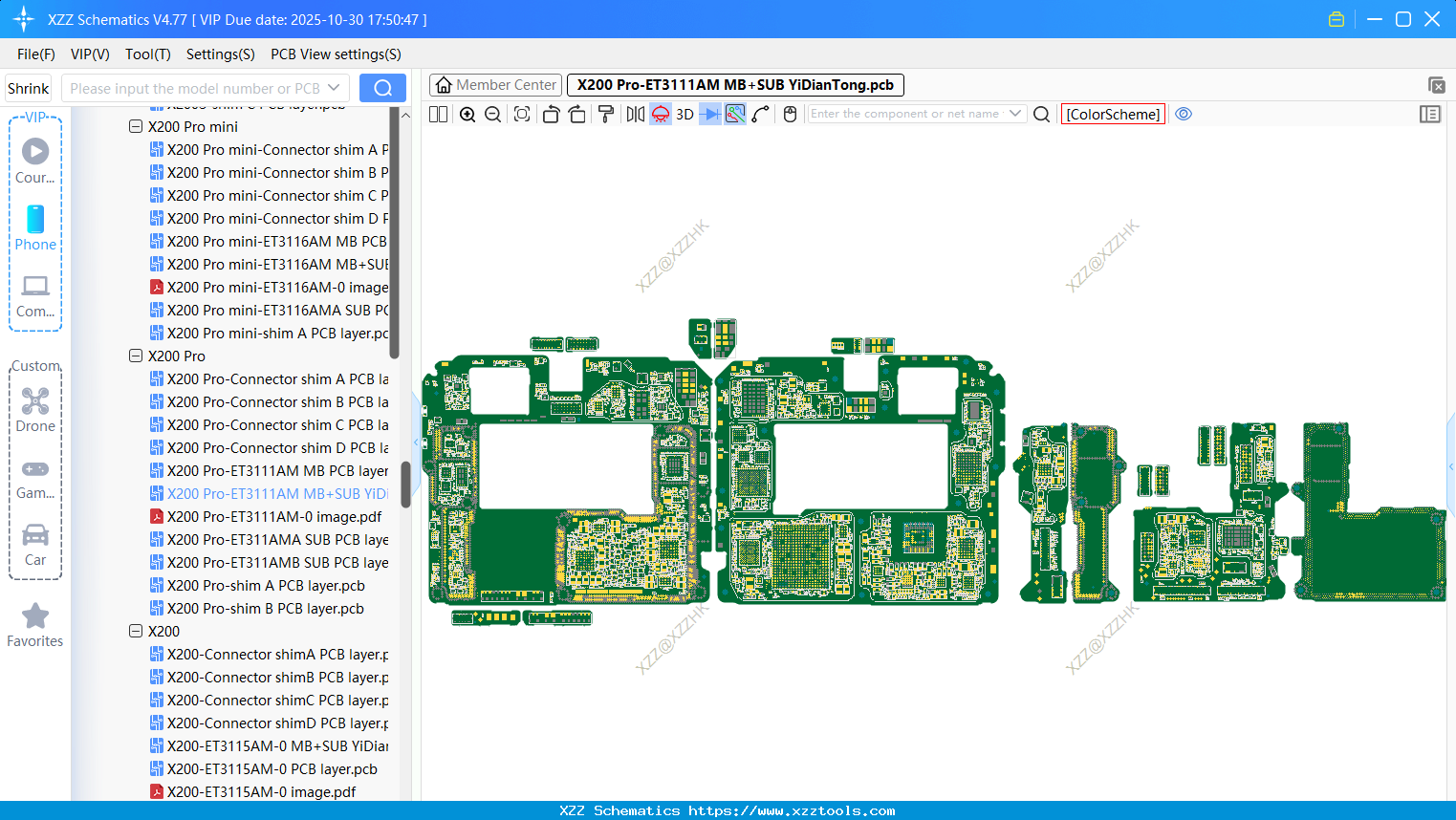Toggle the 3D view mode
Image resolution: width=1456 pixels, height=820 pixels.
(685, 115)
